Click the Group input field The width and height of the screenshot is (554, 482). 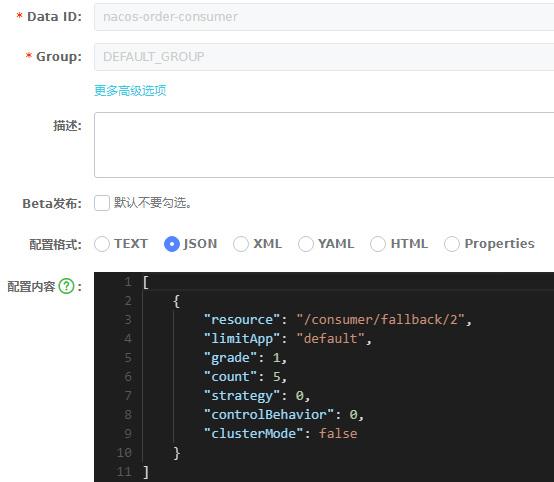click(x=324, y=57)
